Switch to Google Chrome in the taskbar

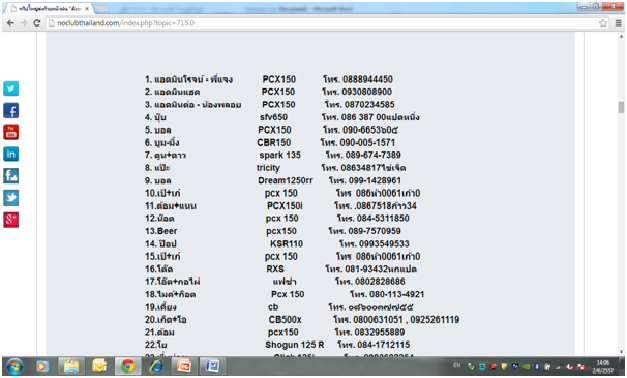(128, 366)
